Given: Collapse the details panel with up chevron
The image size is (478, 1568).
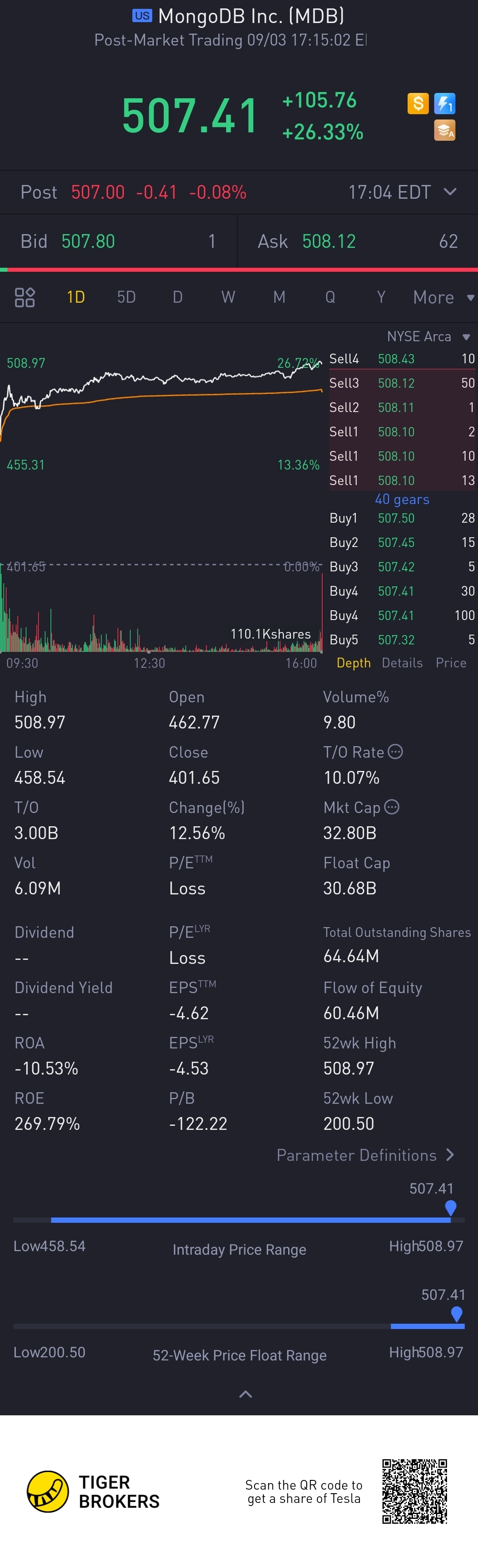Looking at the screenshot, I should pos(245,1394).
